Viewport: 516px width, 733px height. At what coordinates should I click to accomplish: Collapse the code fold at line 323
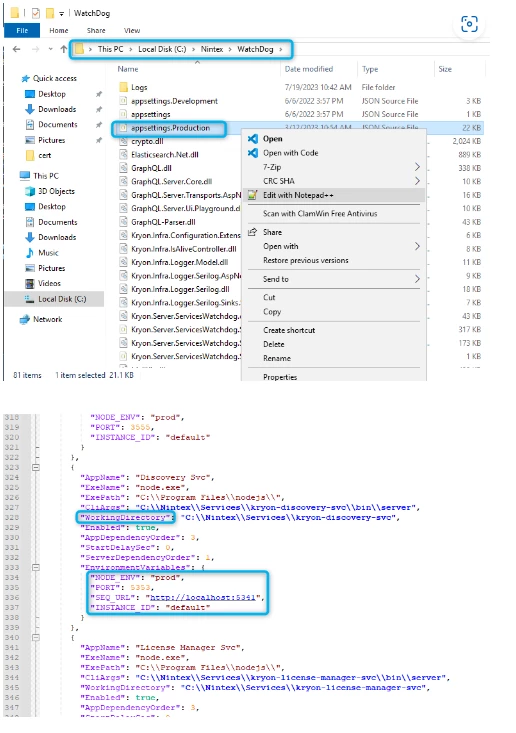pyautogui.click(x=36, y=467)
